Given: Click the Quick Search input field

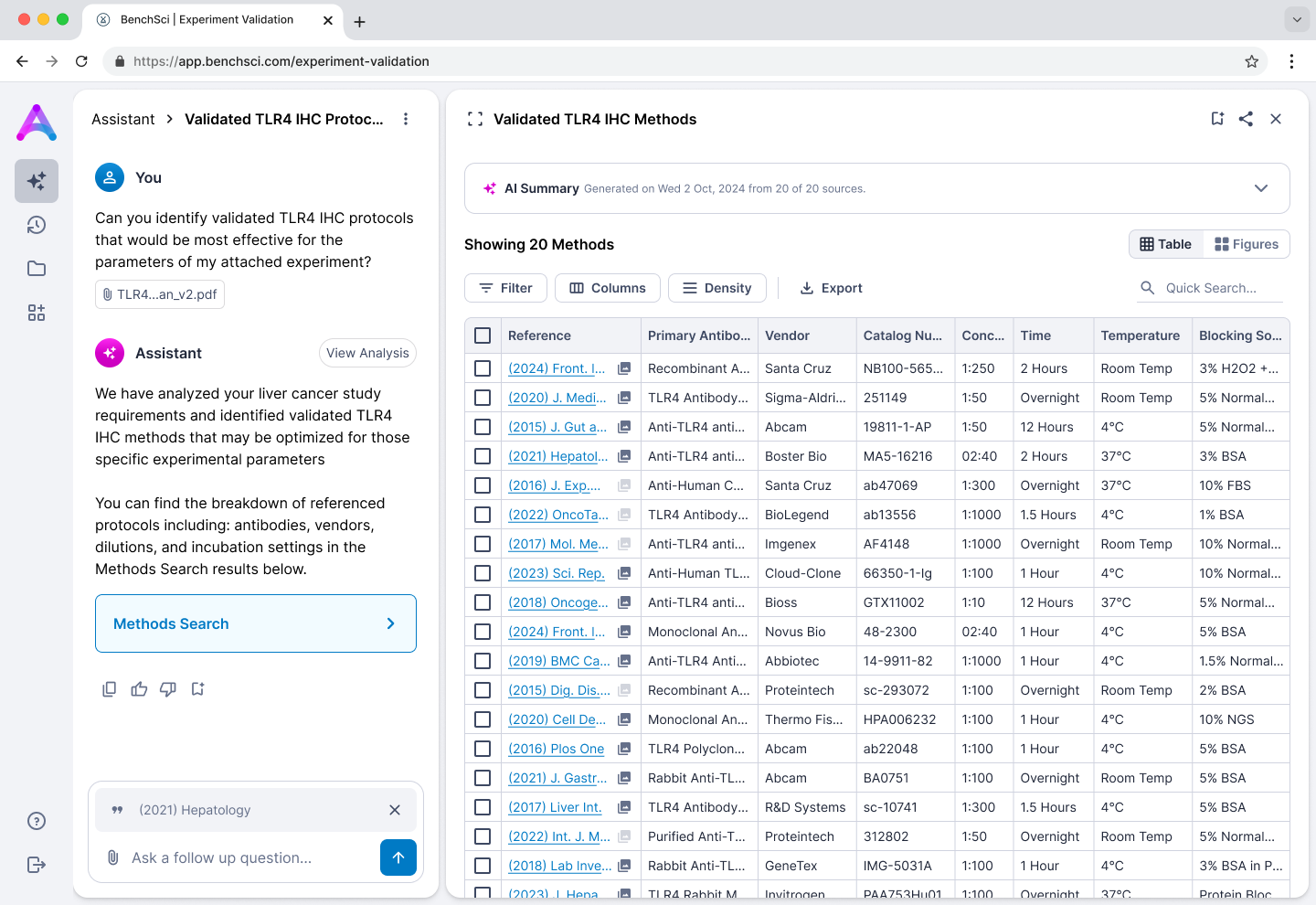Looking at the screenshot, I should click(x=1222, y=288).
